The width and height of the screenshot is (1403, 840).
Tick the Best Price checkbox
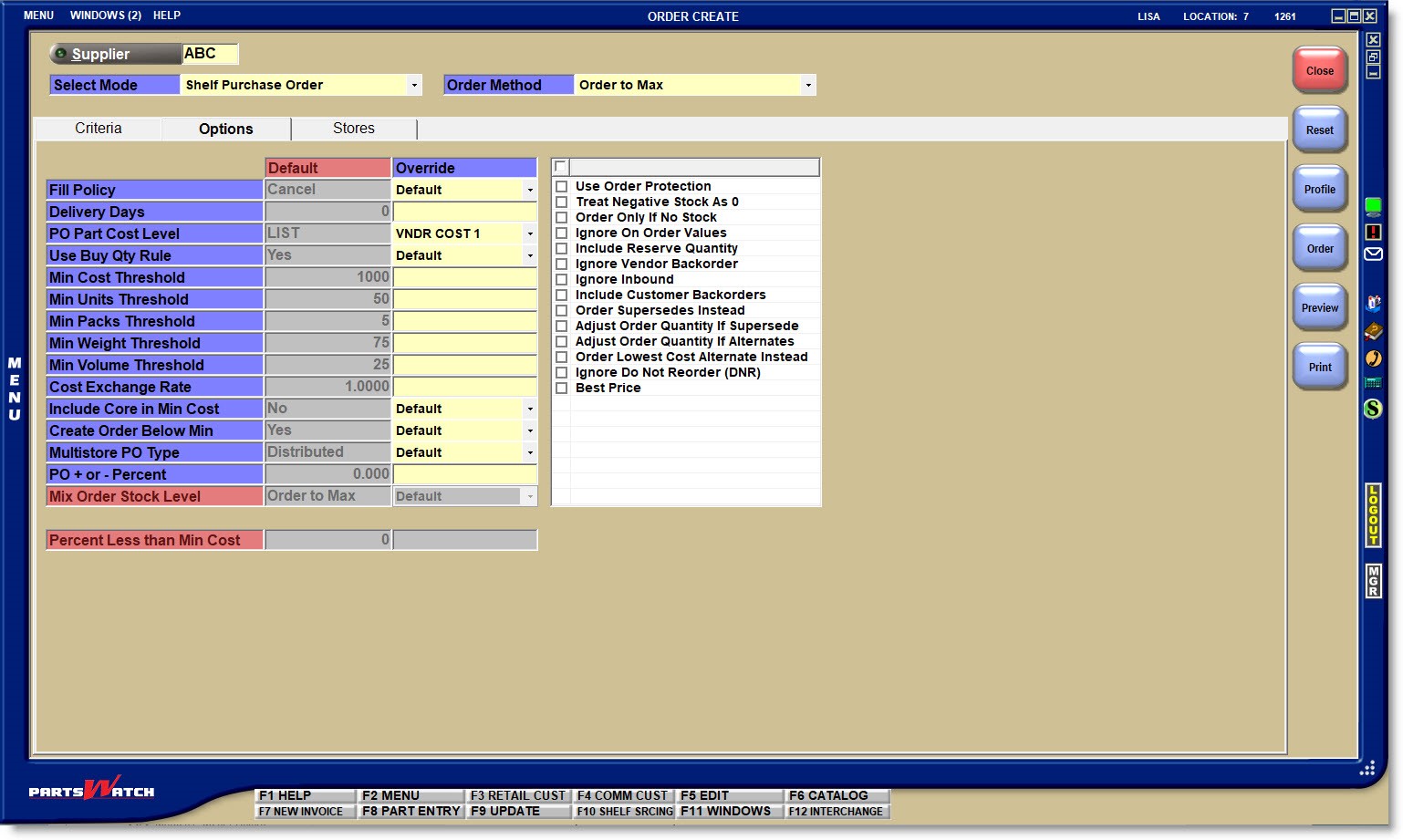(x=562, y=388)
